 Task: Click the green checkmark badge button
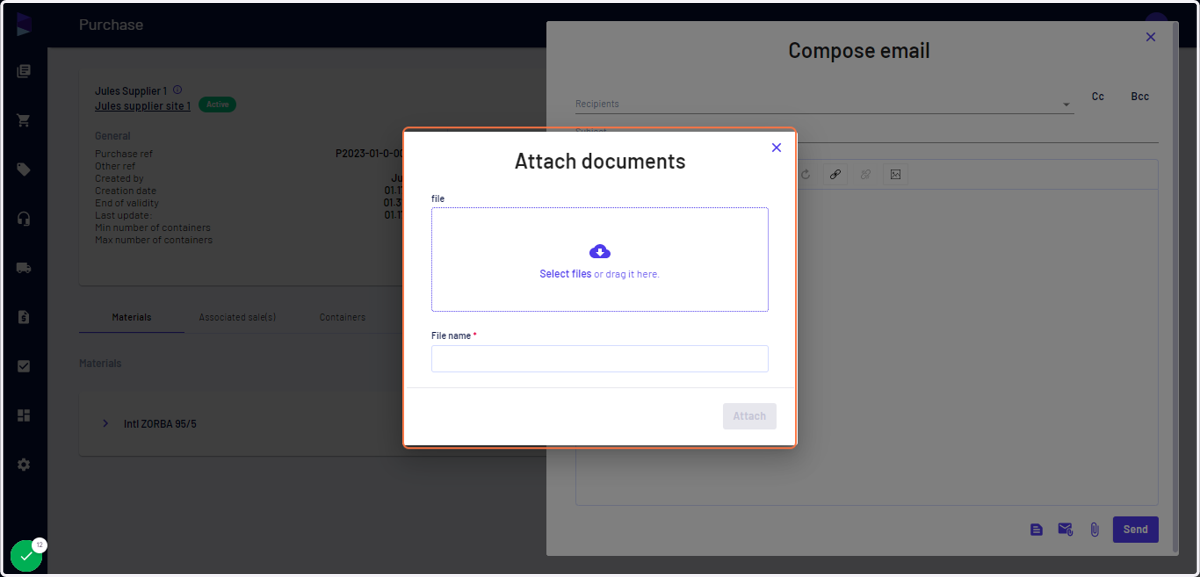(x=26, y=556)
